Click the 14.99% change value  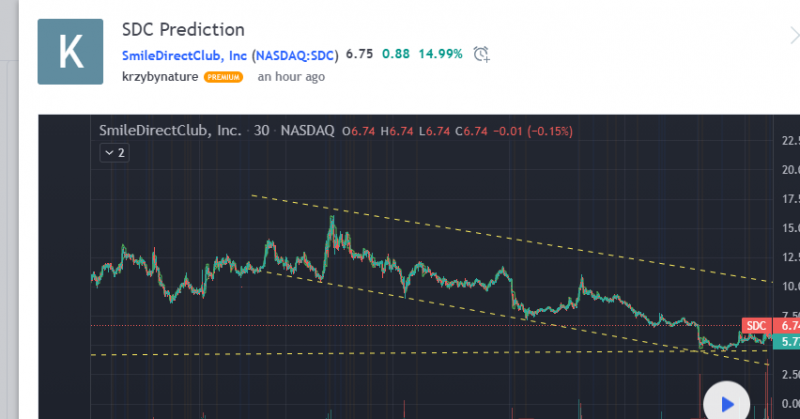[440, 54]
